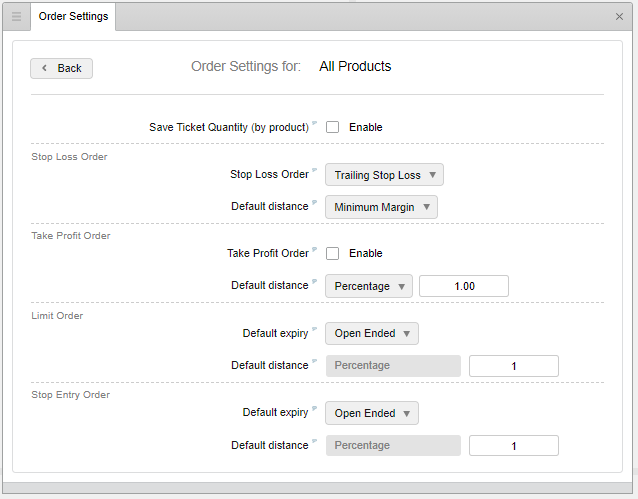Click the Limit Order distance value field
Viewport: 638px width, 499px height.
[x=513, y=366]
